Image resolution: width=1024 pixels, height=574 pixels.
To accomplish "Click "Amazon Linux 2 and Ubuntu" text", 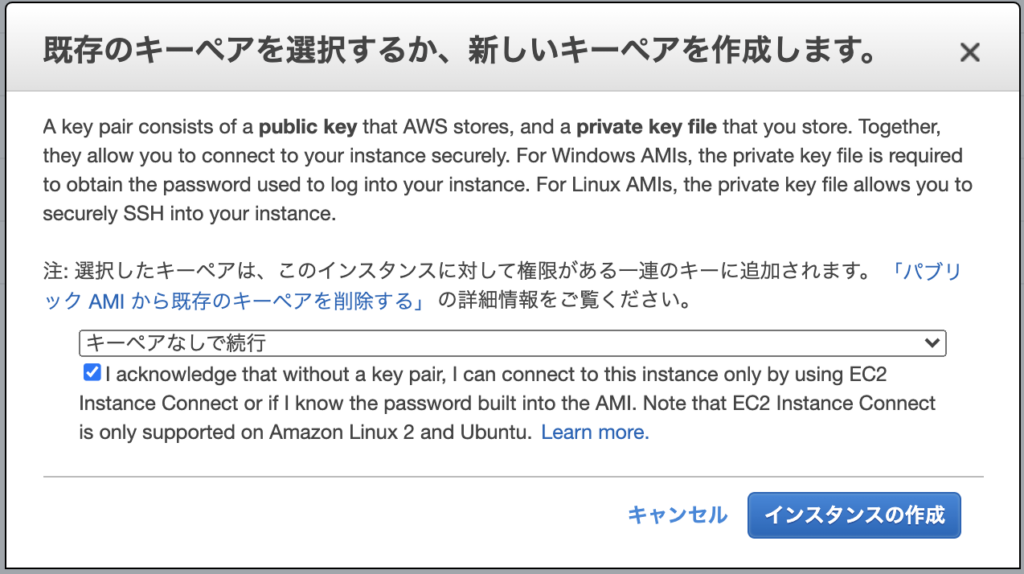I will point(398,432).
